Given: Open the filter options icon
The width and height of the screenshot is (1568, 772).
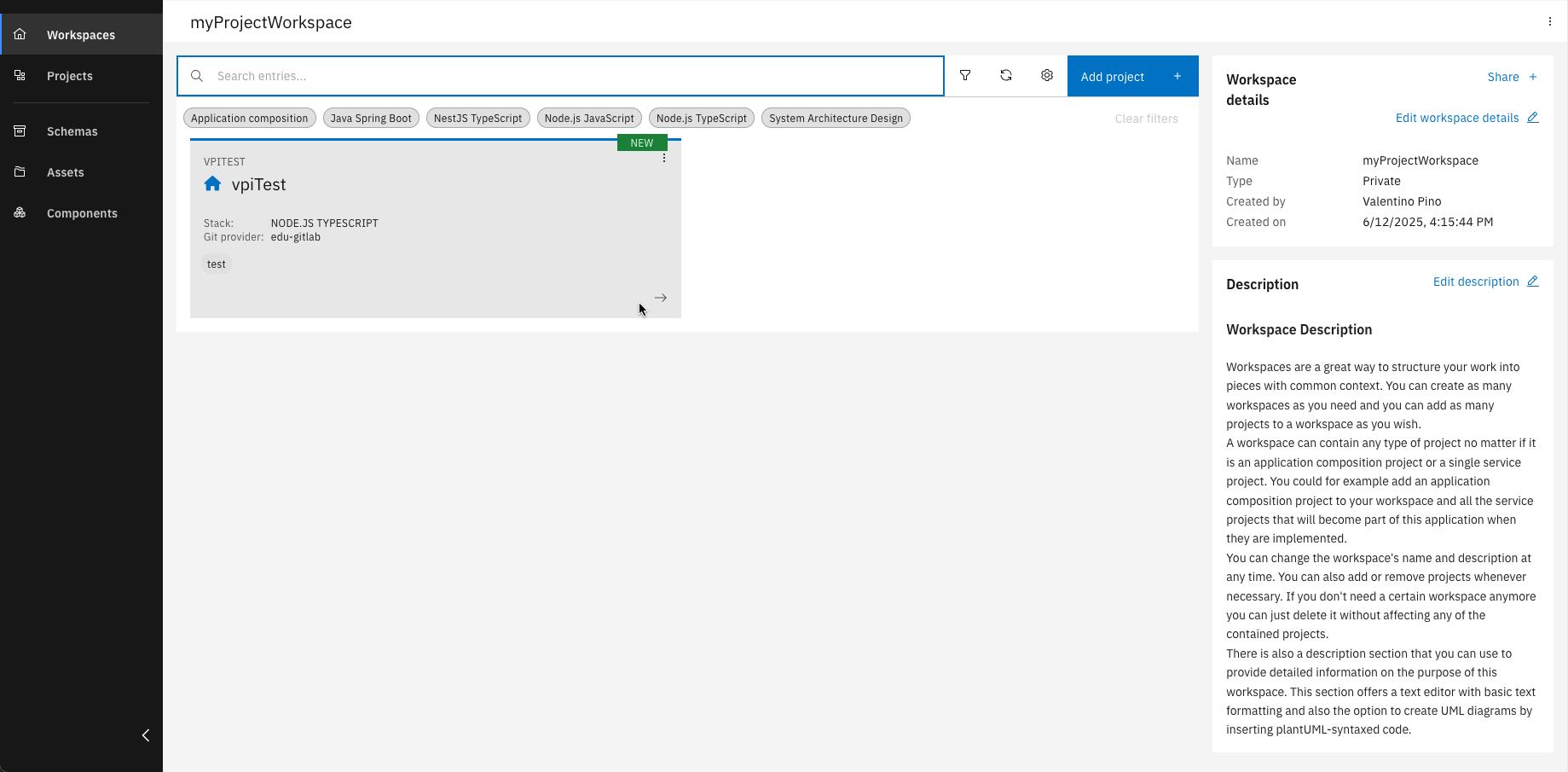Looking at the screenshot, I should tap(964, 75).
